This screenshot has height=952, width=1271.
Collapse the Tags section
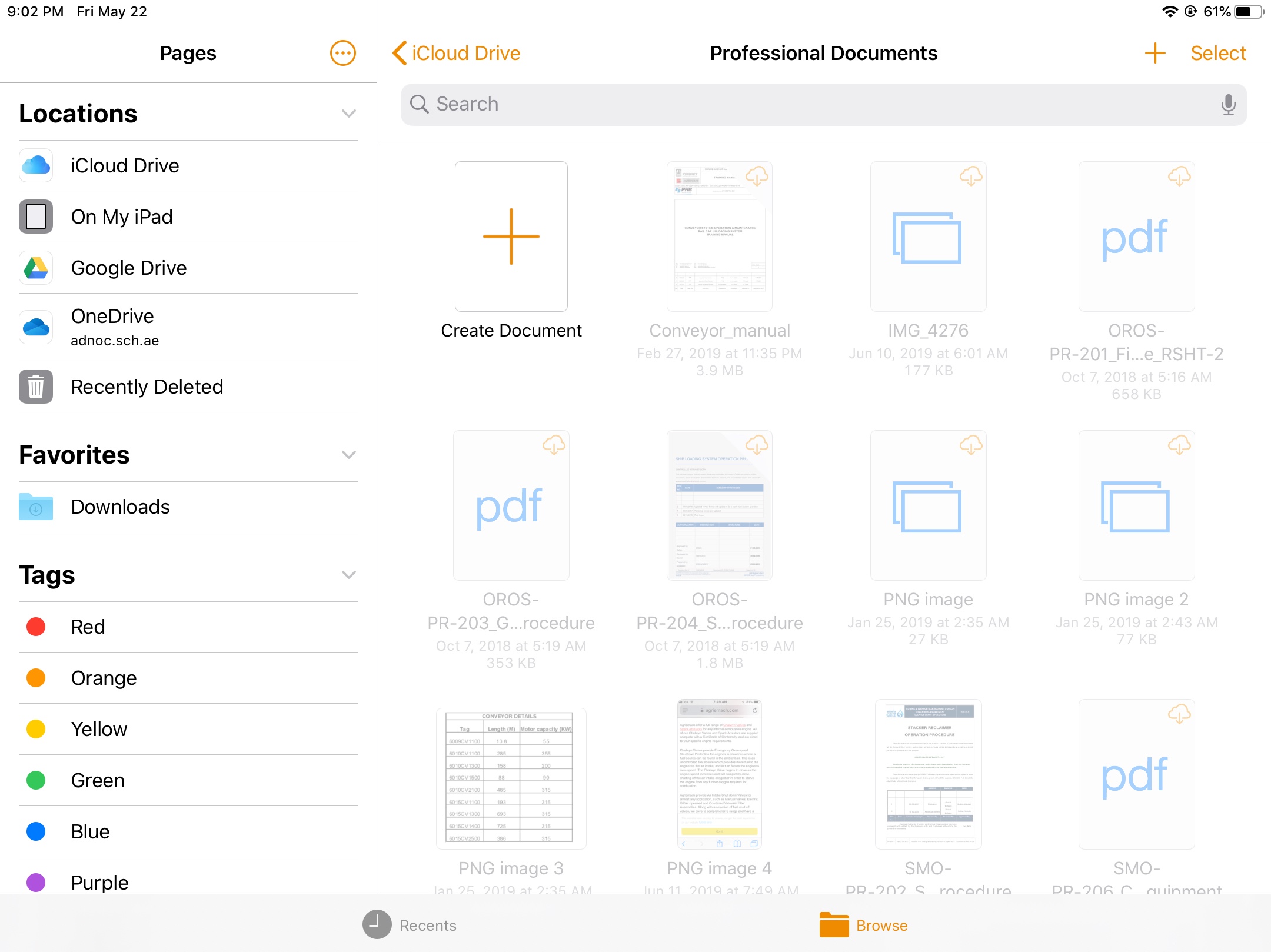349,575
